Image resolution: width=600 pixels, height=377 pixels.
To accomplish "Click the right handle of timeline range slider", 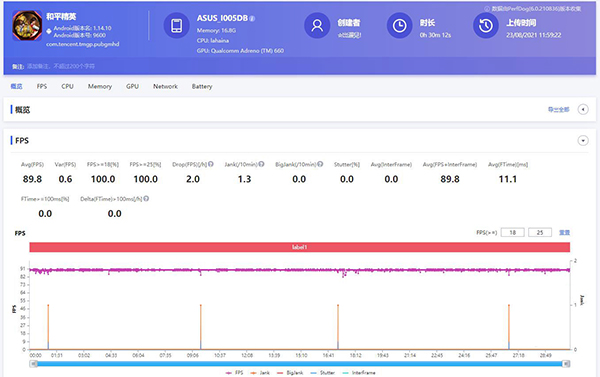I will pyautogui.click(x=566, y=364).
